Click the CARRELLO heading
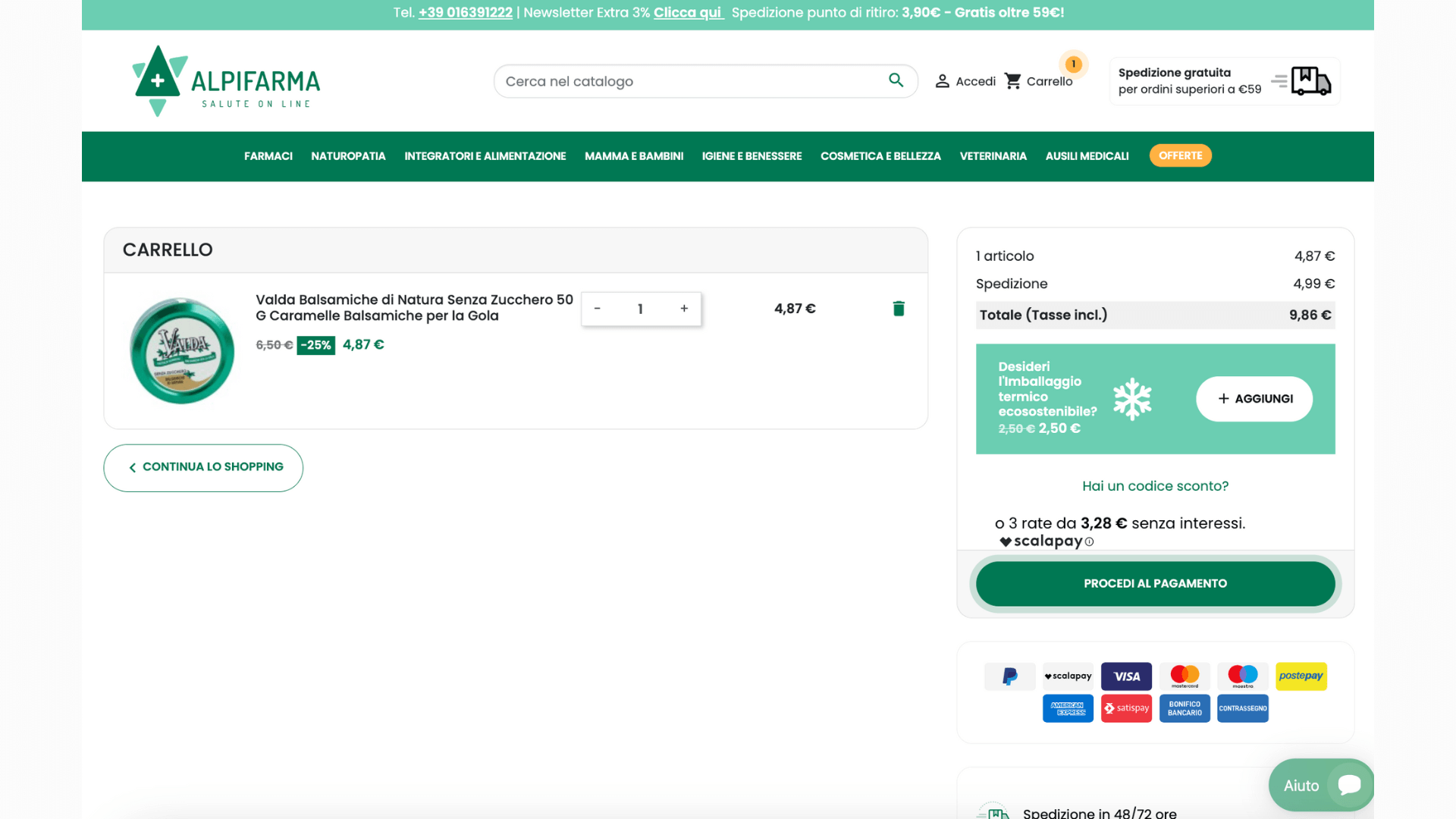The width and height of the screenshot is (1456, 819). [x=168, y=250]
